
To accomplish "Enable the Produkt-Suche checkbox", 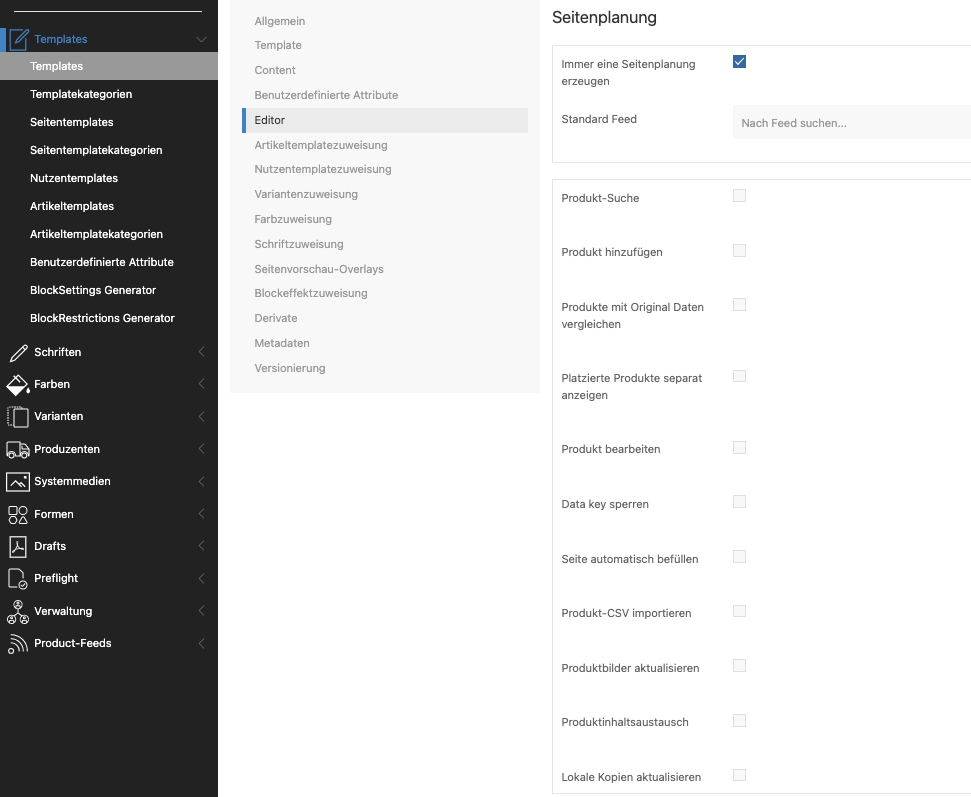I will point(740,196).
